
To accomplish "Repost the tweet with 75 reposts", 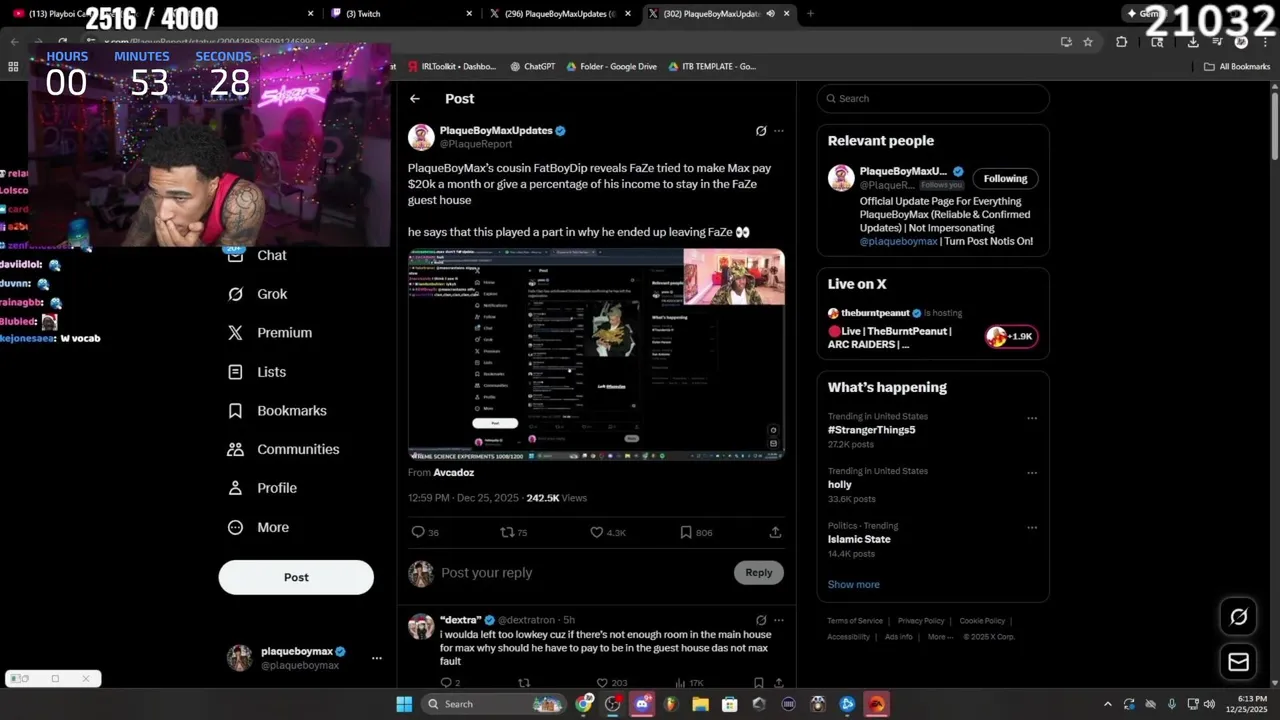I will point(513,532).
